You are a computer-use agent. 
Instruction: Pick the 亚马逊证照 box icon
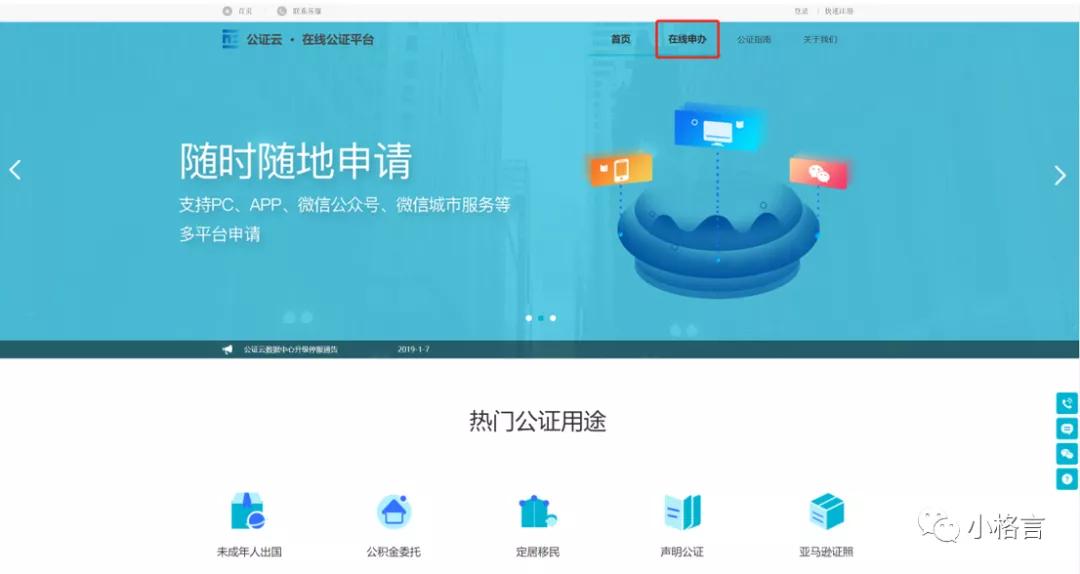(x=826, y=512)
